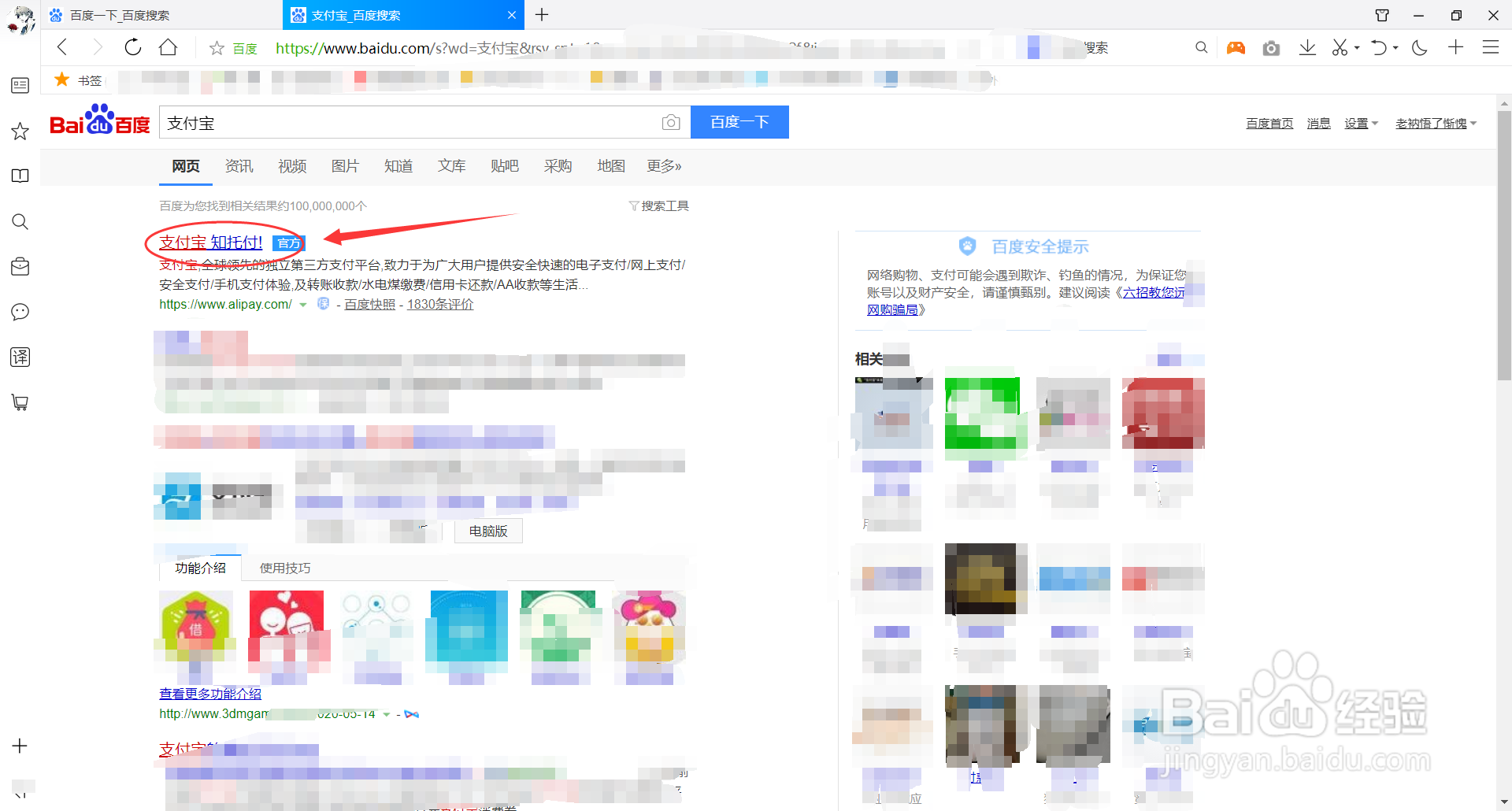Open sidebar translate icon

(x=20, y=357)
